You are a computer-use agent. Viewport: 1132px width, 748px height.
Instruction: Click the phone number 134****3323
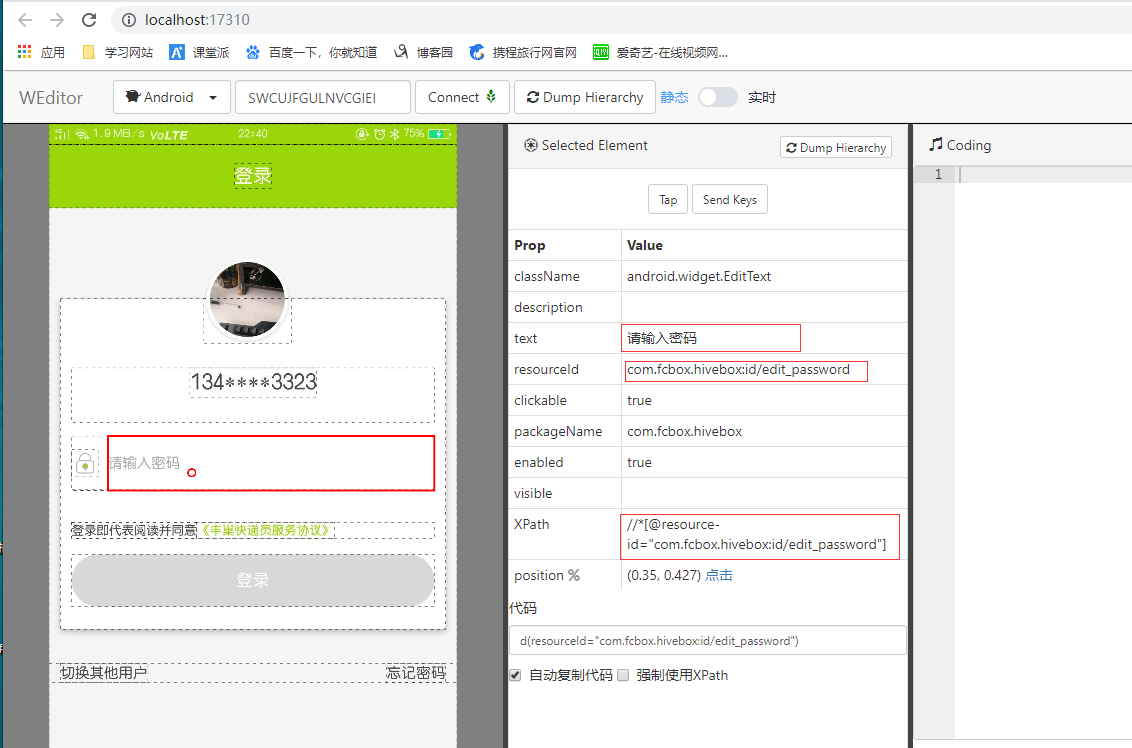(253, 382)
